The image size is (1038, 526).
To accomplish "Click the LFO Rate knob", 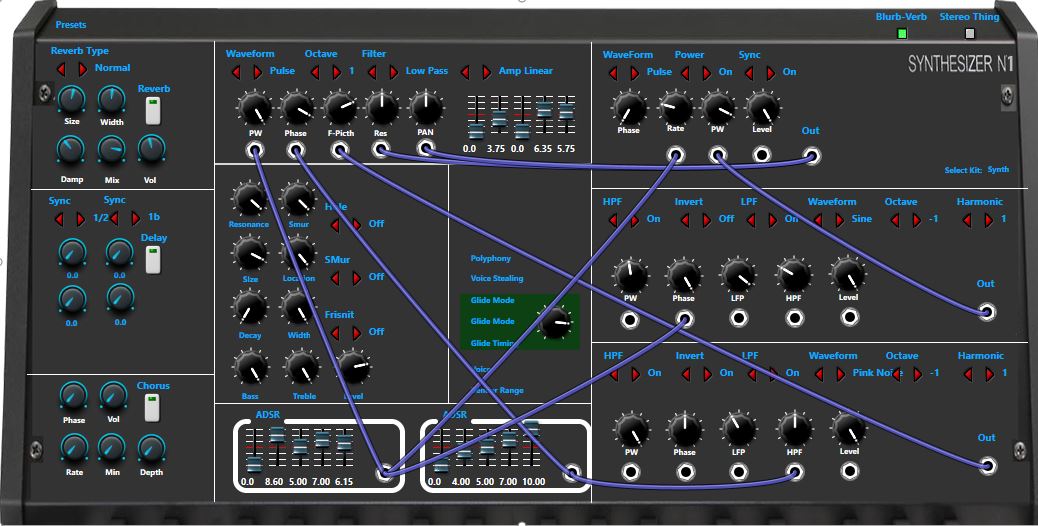I will click(x=675, y=108).
